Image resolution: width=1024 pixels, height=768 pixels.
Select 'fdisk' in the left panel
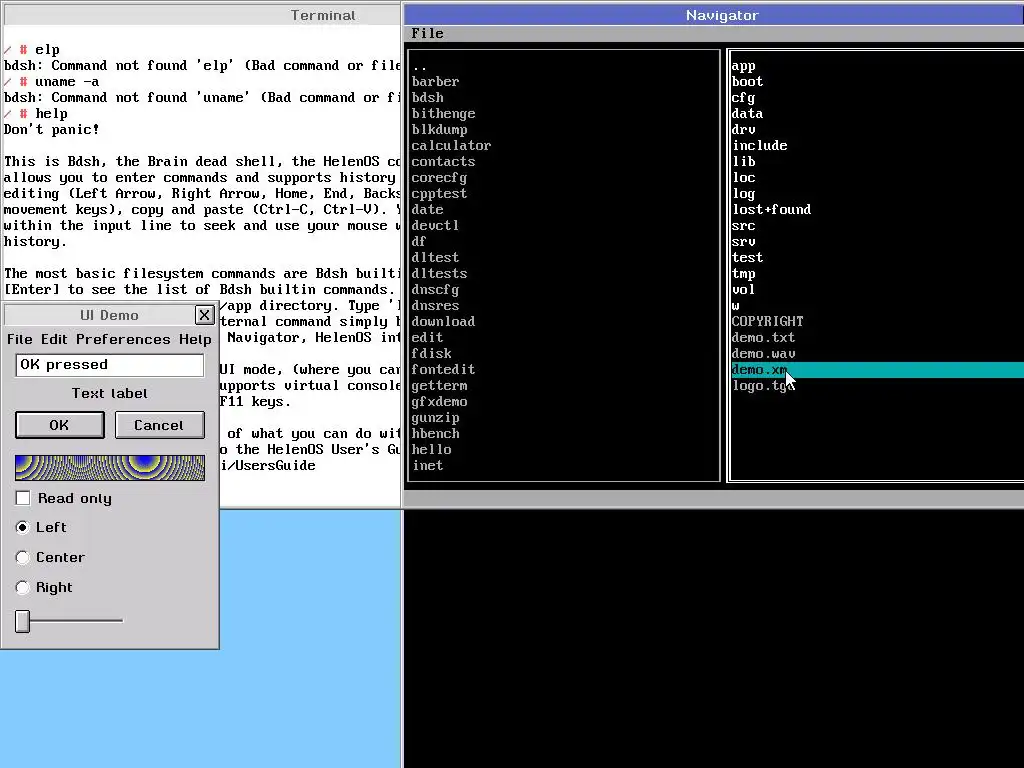point(564,353)
